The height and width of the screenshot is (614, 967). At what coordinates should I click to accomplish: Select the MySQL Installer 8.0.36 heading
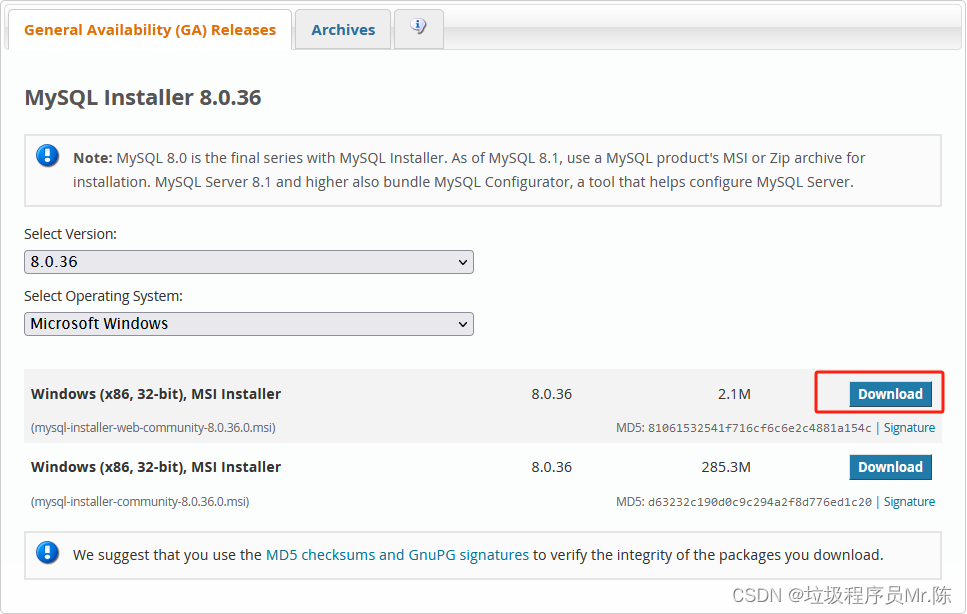click(x=142, y=97)
